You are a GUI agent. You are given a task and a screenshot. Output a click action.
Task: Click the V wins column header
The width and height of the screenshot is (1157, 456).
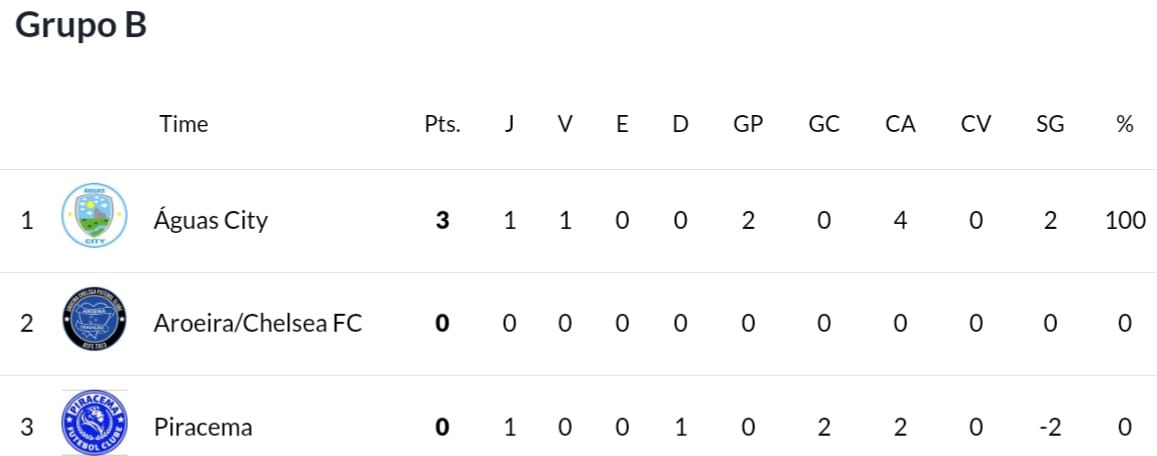pyautogui.click(x=564, y=124)
